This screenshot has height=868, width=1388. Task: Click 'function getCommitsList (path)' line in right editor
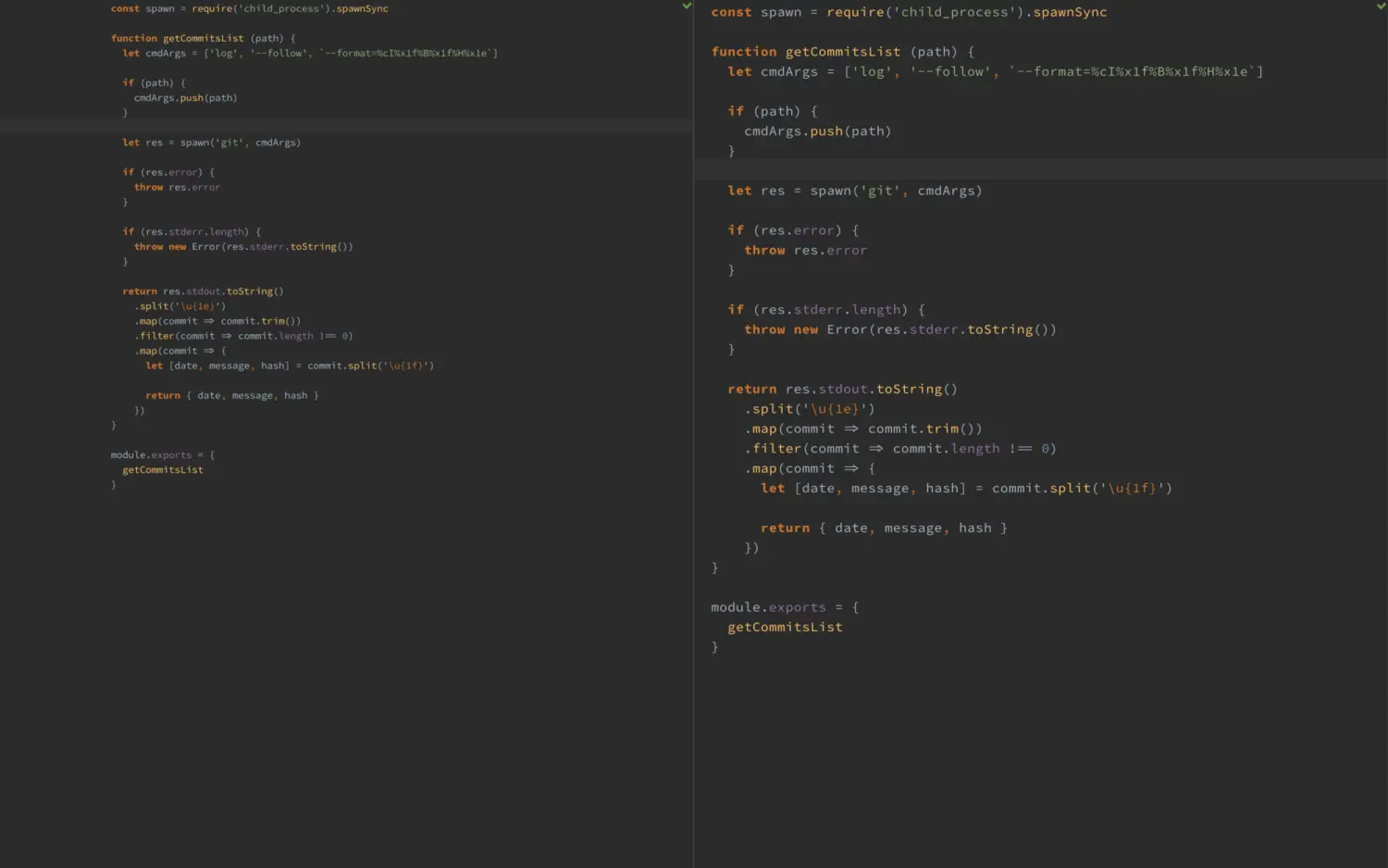pos(843,52)
